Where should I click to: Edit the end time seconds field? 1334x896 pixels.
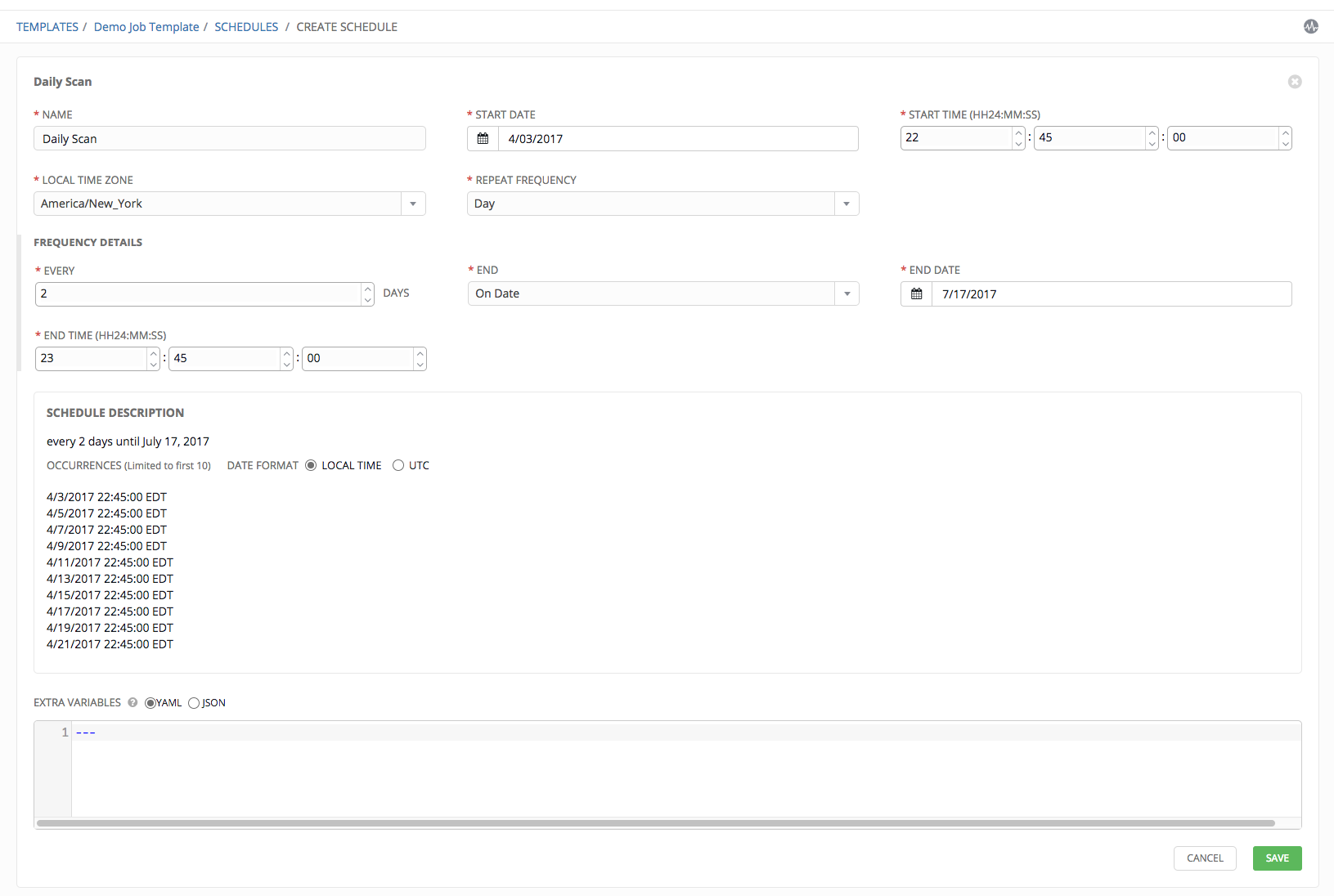[358, 359]
